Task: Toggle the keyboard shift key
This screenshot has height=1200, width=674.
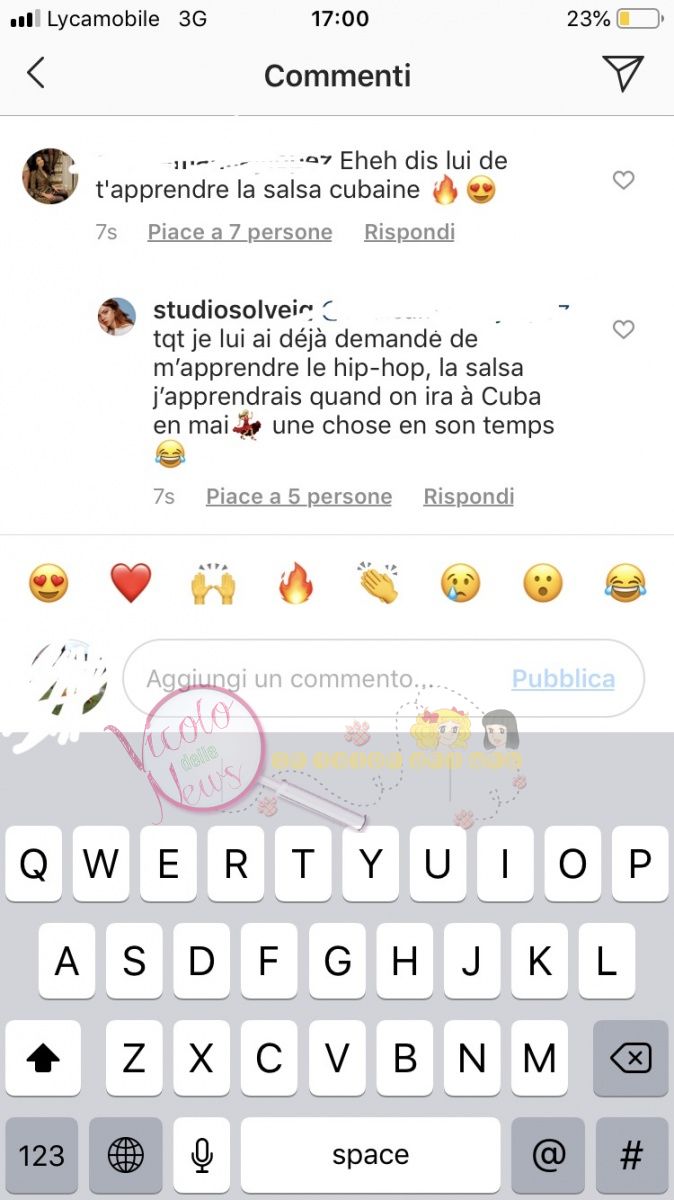Action: coord(43,1058)
